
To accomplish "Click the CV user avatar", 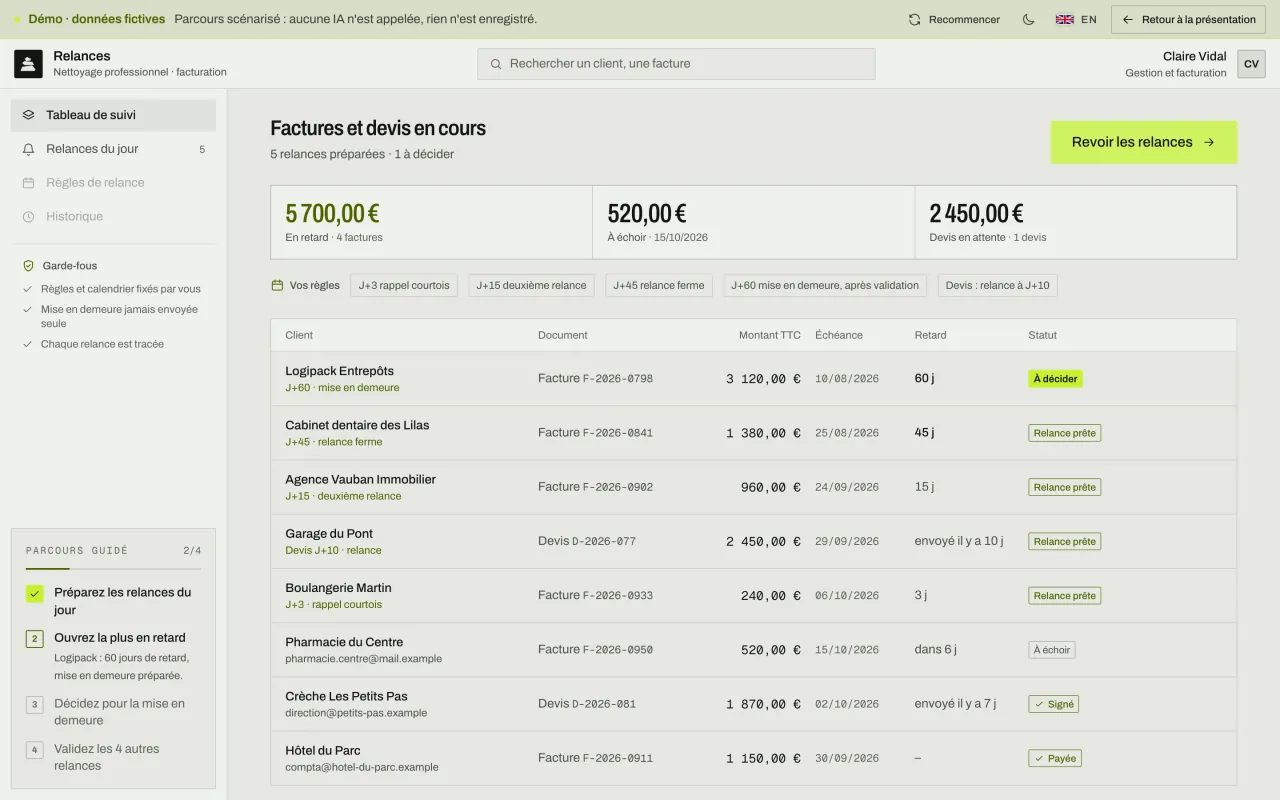I will click(x=1251, y=64).
